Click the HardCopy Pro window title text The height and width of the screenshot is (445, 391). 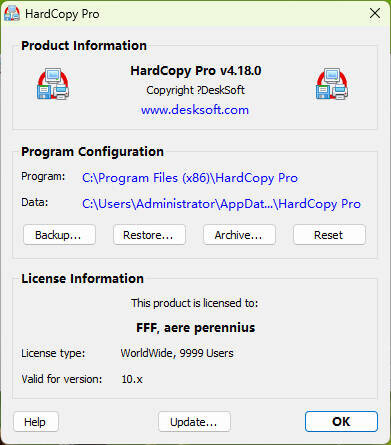[62, 14]
